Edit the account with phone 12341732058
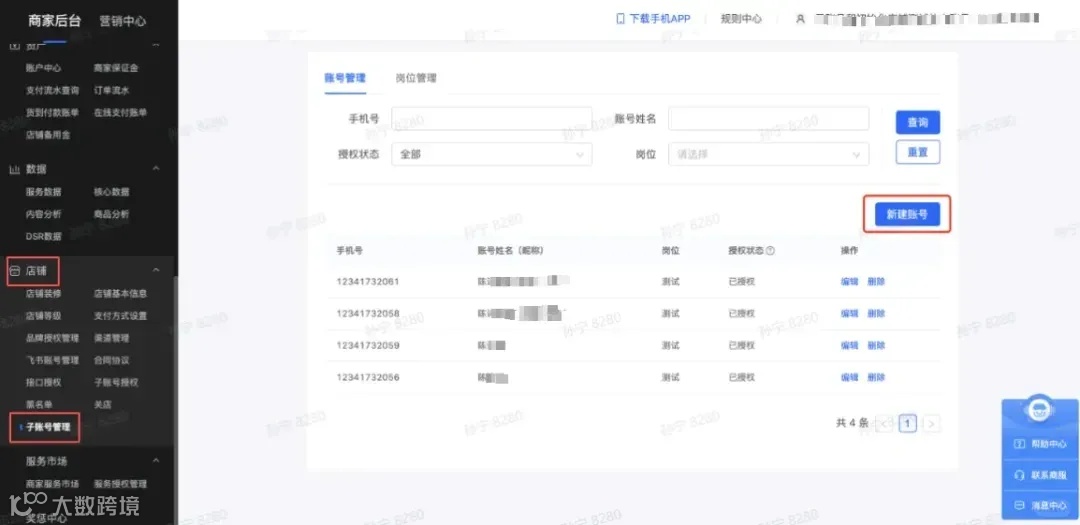Viewport: 1080px width, 525px height. [x=849, y=313]
